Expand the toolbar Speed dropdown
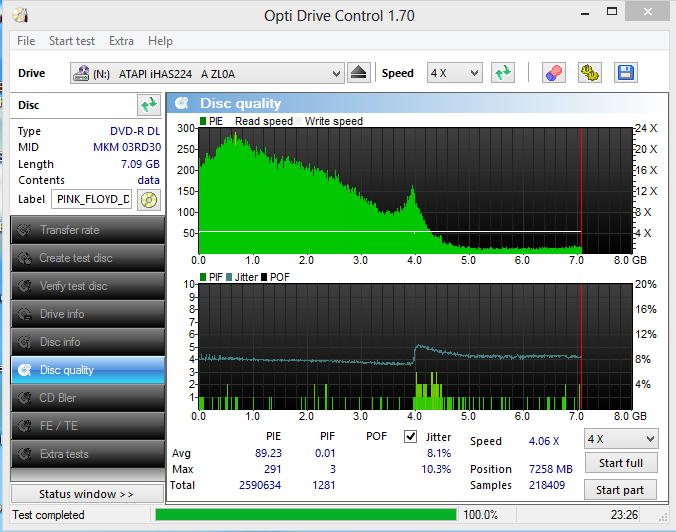Image resolution: width=676 pixels, height=532 pixels. (454, 73)
